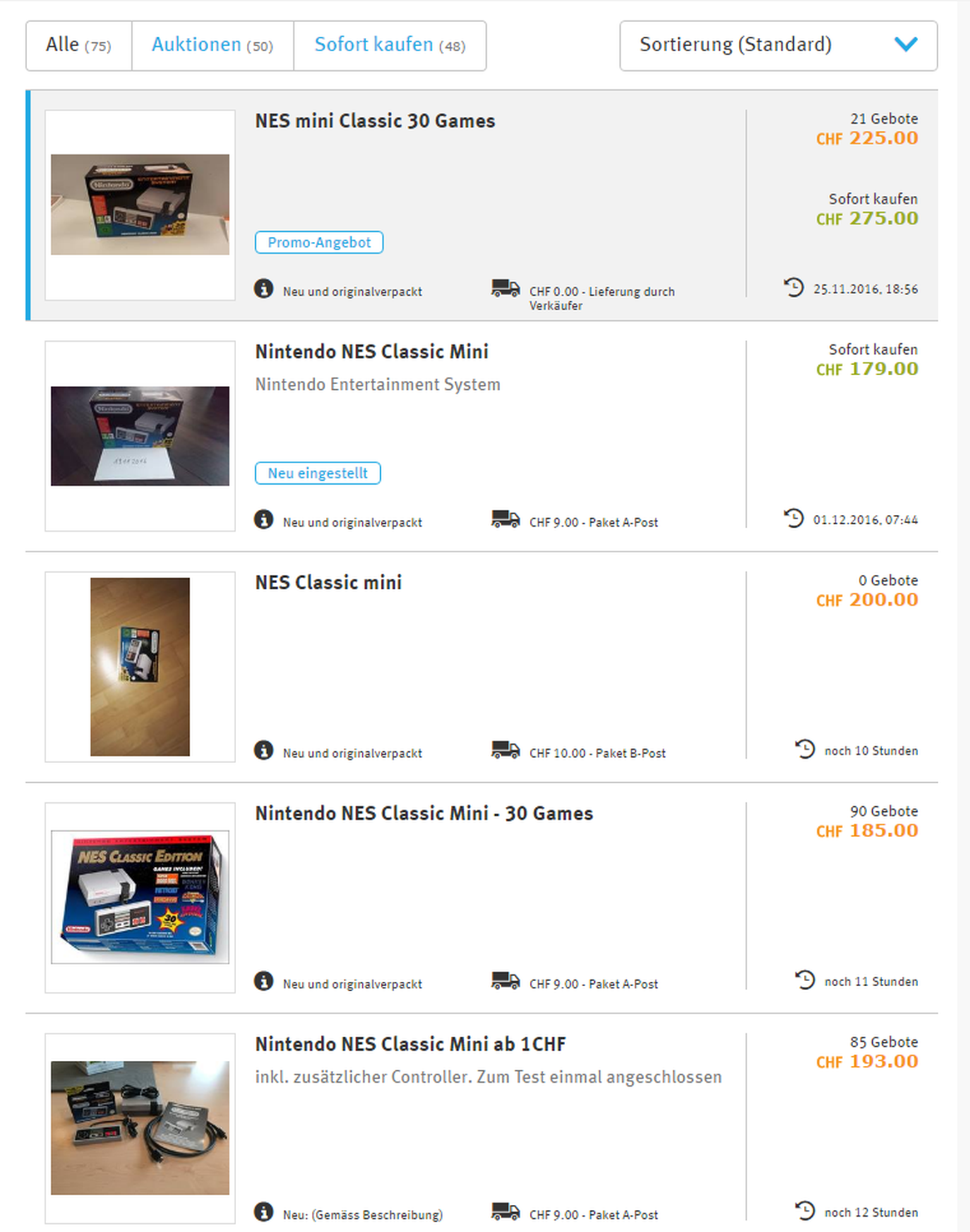The width and height of the screenshot is (970, 1232).
Task: Click clock icon next to noch 11 Stunden
Action: (x=805, y=980)
